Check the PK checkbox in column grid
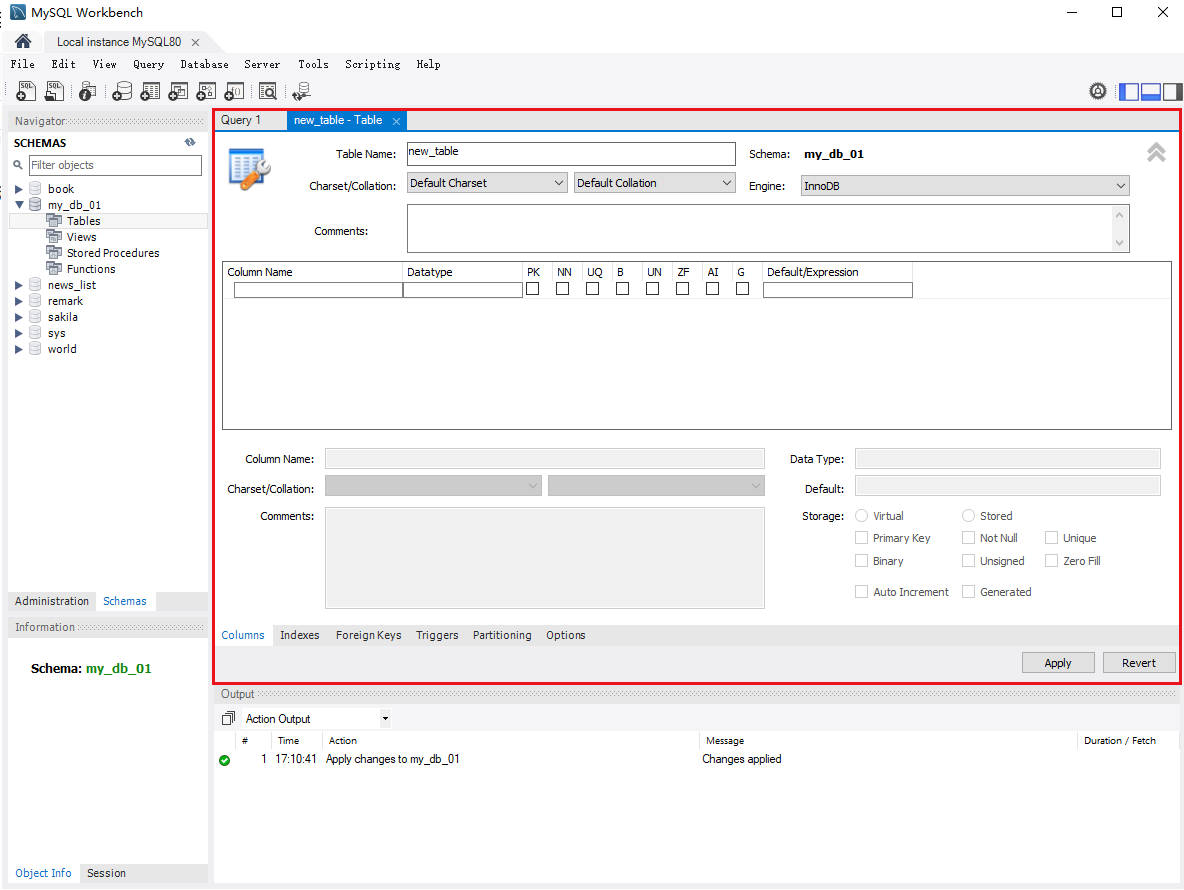The height and width of the screenshot is (890, 1184). pos(533,288)
